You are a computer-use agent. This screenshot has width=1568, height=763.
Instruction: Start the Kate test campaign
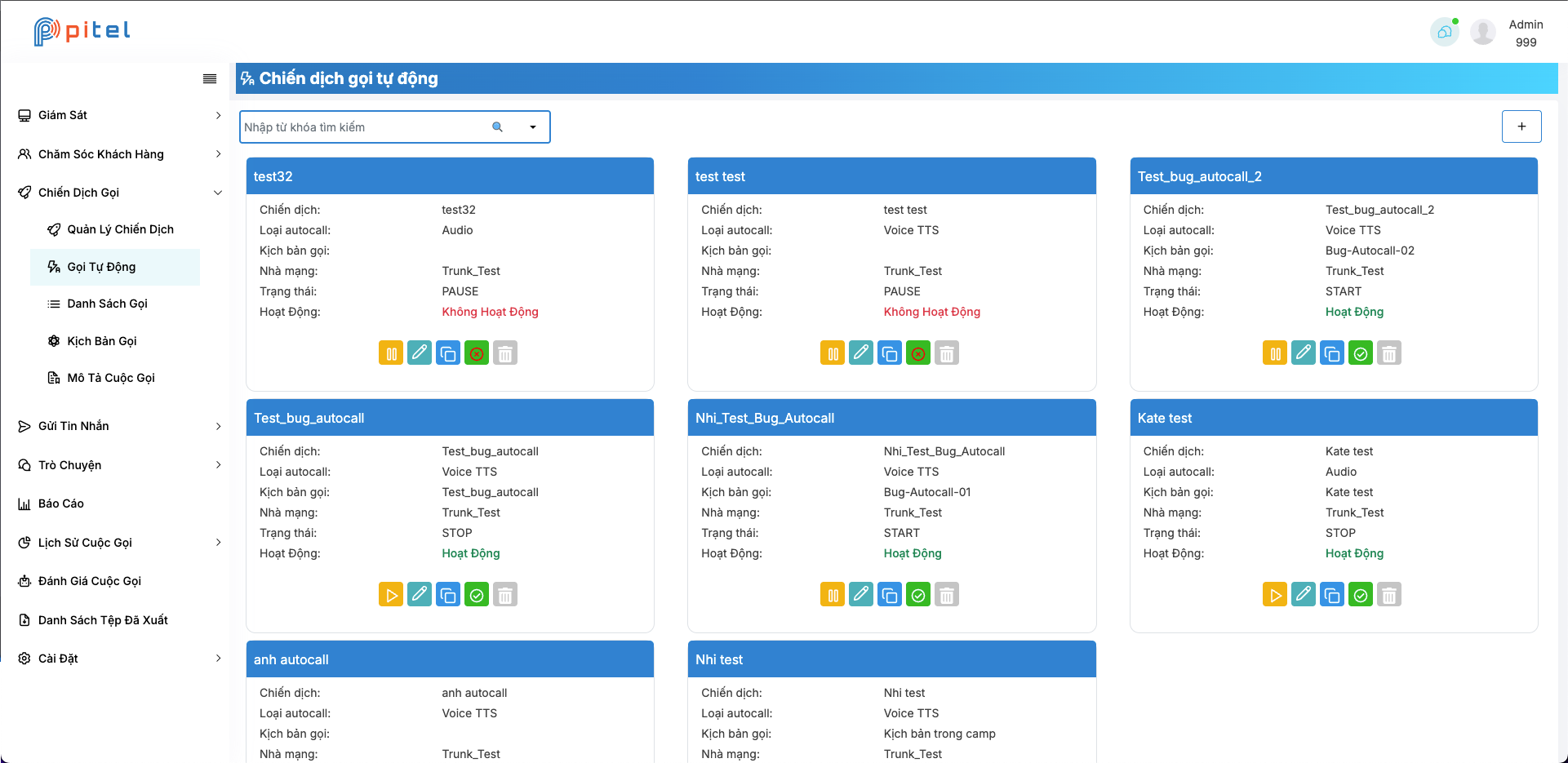pos(1275,595)
